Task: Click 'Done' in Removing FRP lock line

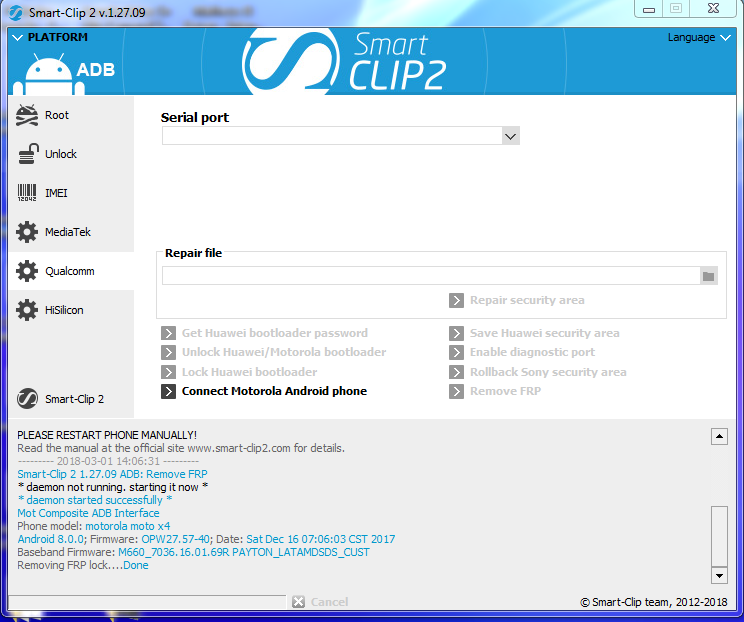Action: pos(136,566)
